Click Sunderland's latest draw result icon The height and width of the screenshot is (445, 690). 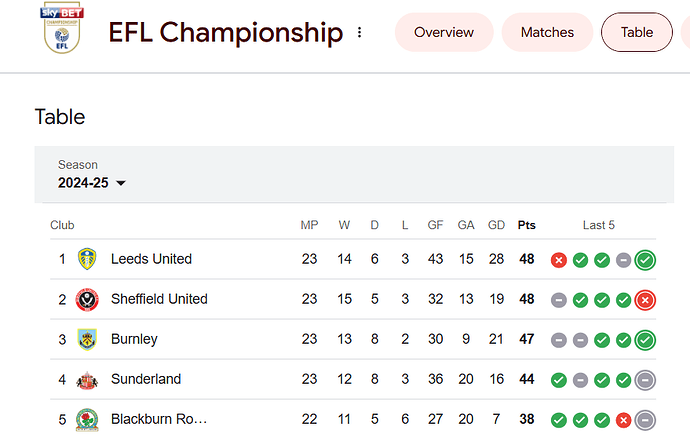[x=645, y=380]
